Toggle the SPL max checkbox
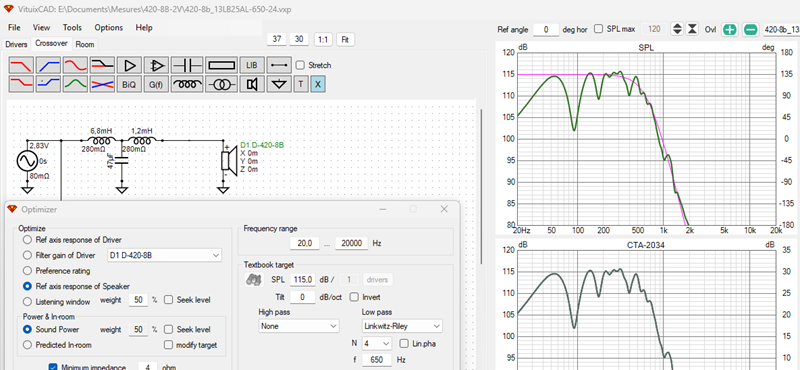 (599, 29)
